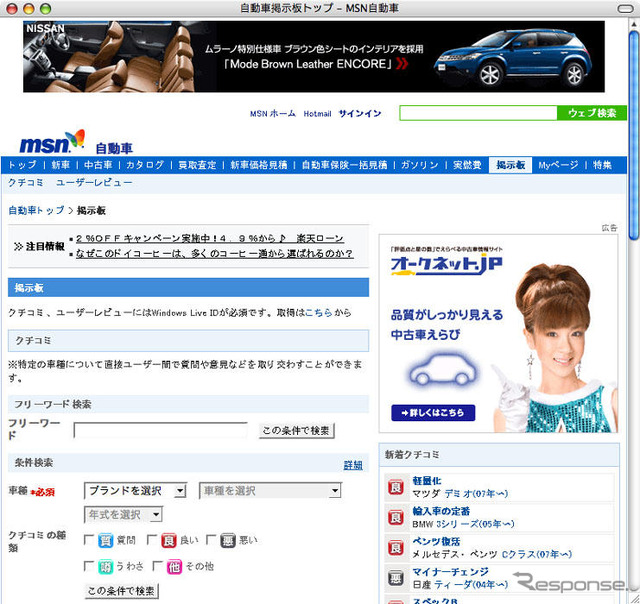Check the 質問 checkbox
This screenshot has height=604, width=640.
click(89, 540)
